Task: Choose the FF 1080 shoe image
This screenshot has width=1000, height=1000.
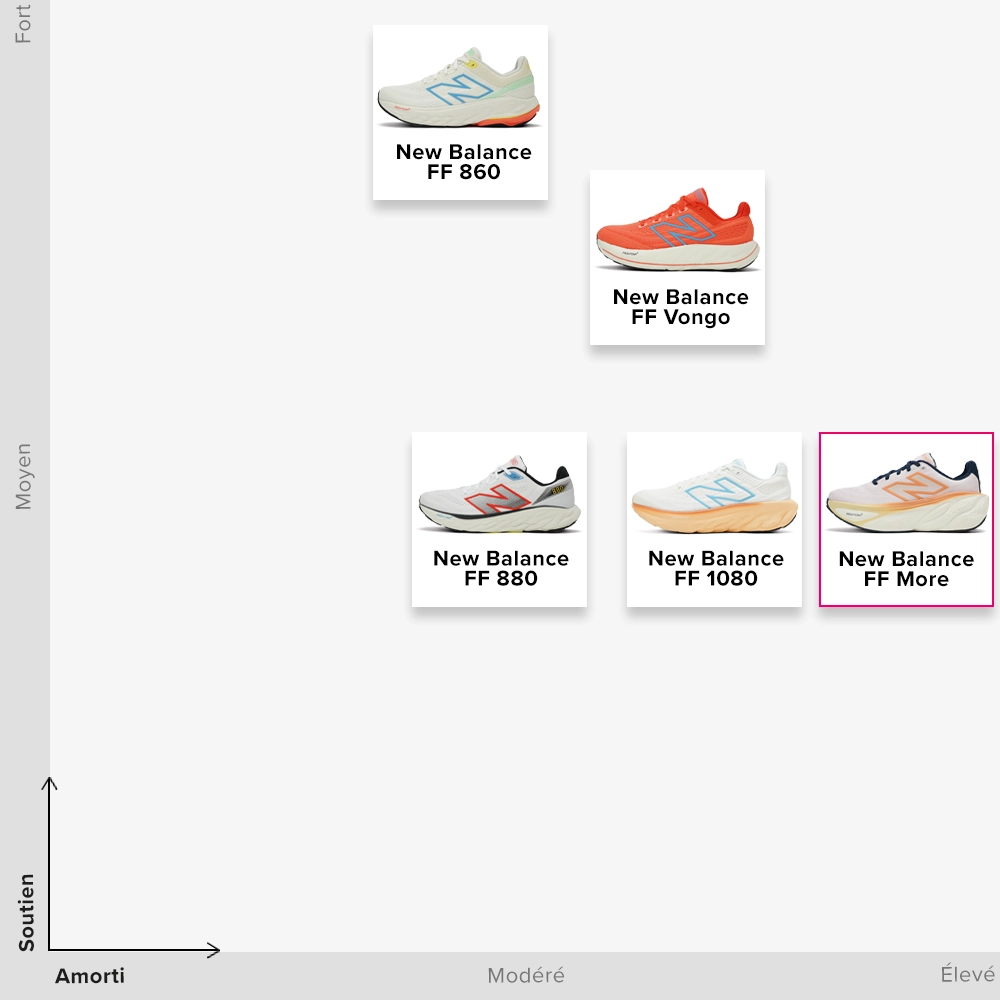Action: click(714, 495)
